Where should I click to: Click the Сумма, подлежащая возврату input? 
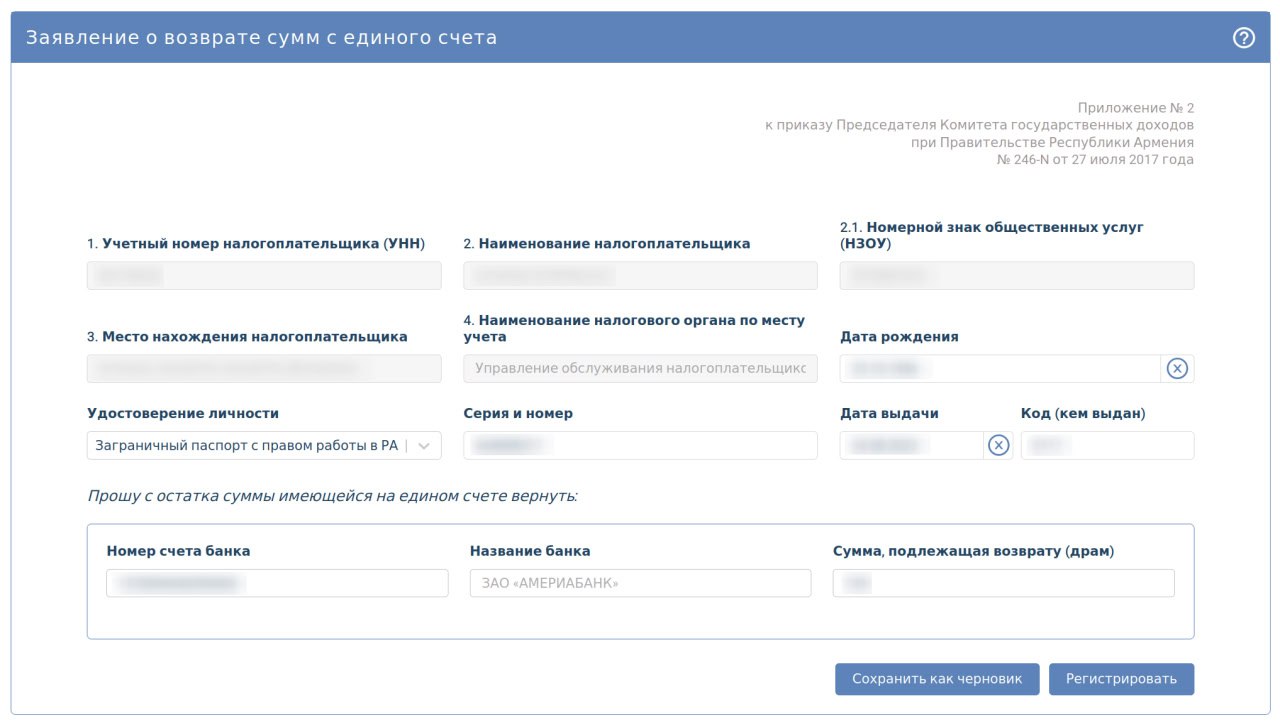1003,583
